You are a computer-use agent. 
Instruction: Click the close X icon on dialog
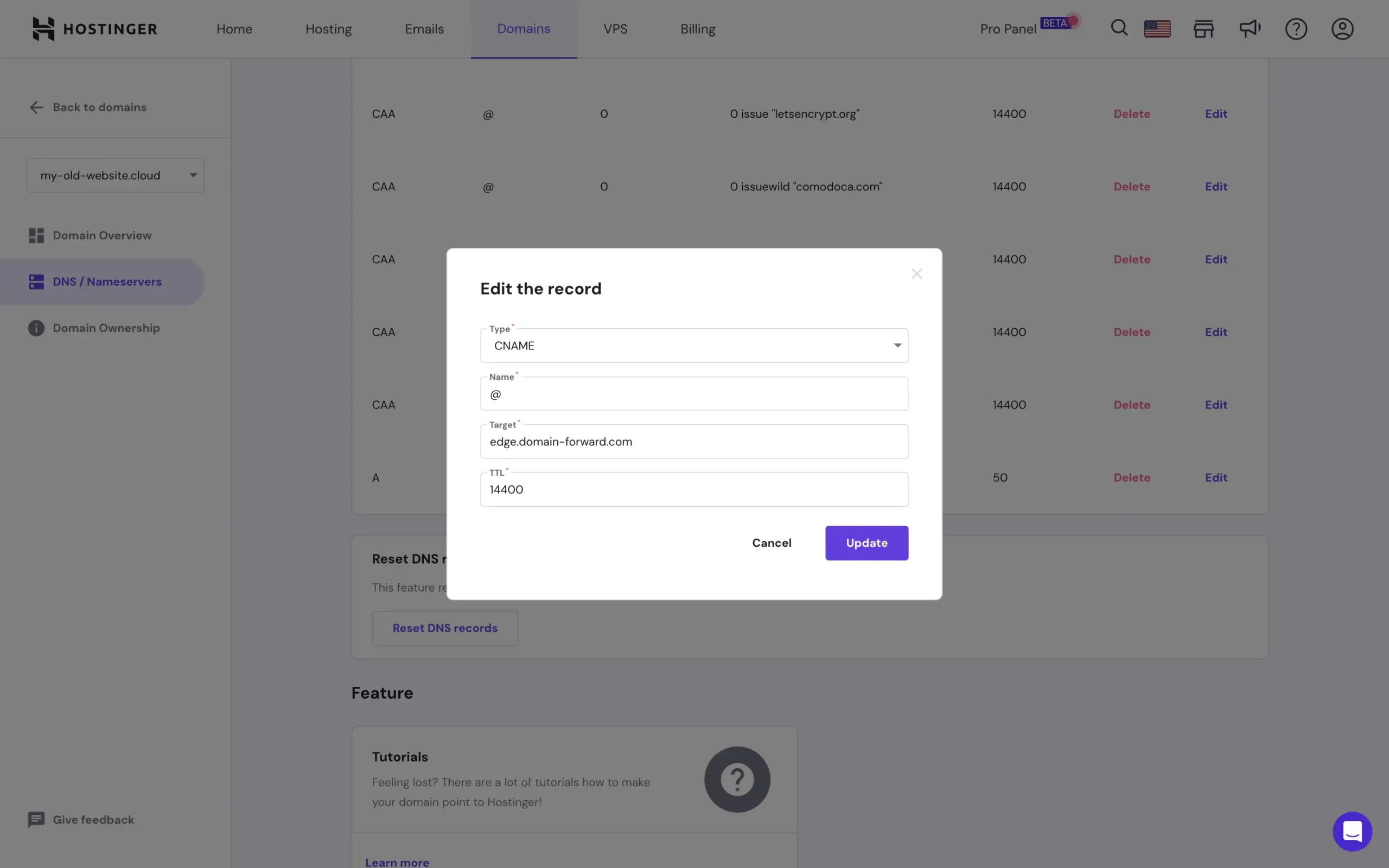917,274
